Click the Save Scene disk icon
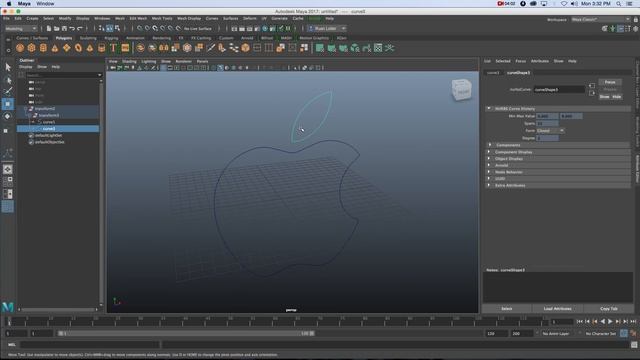 pos(64,29)
